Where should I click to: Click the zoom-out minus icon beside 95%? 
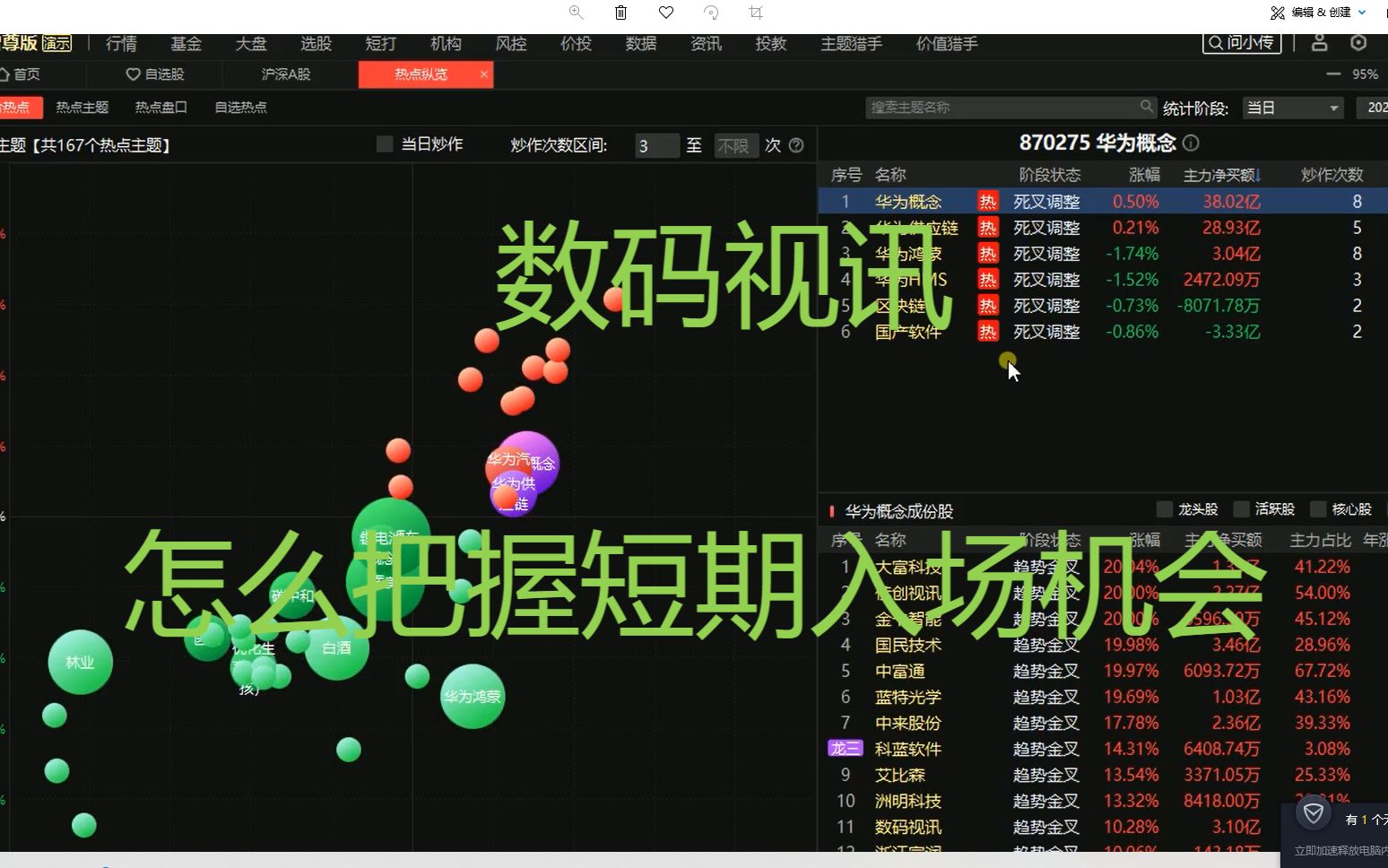point(1333,74)
